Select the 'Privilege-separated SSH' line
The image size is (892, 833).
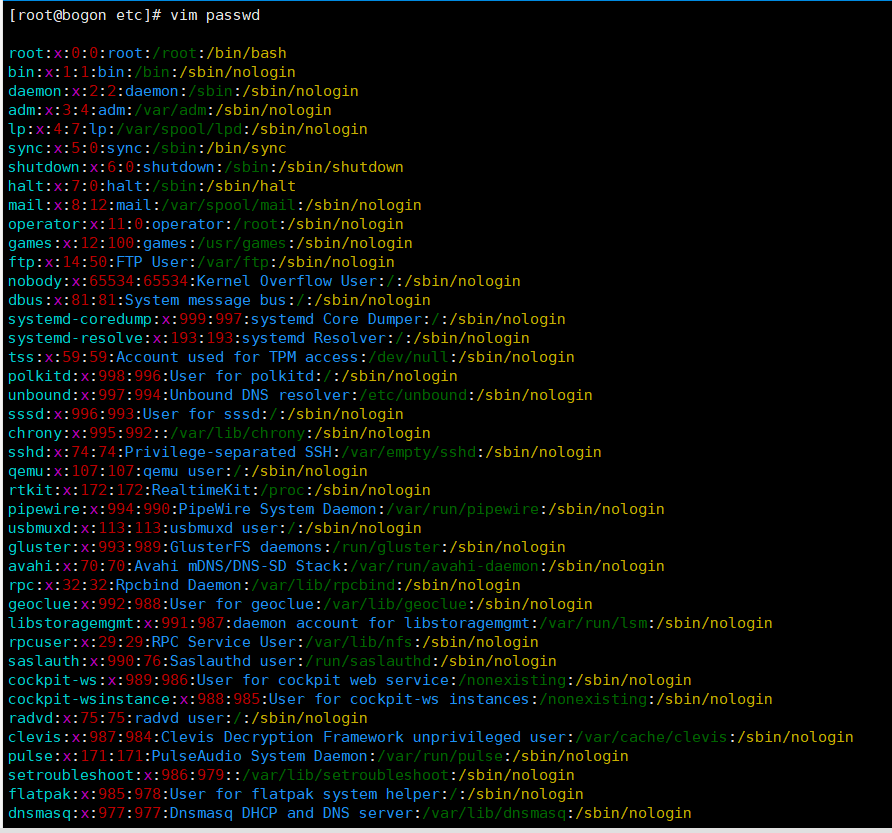coord(305,452)
